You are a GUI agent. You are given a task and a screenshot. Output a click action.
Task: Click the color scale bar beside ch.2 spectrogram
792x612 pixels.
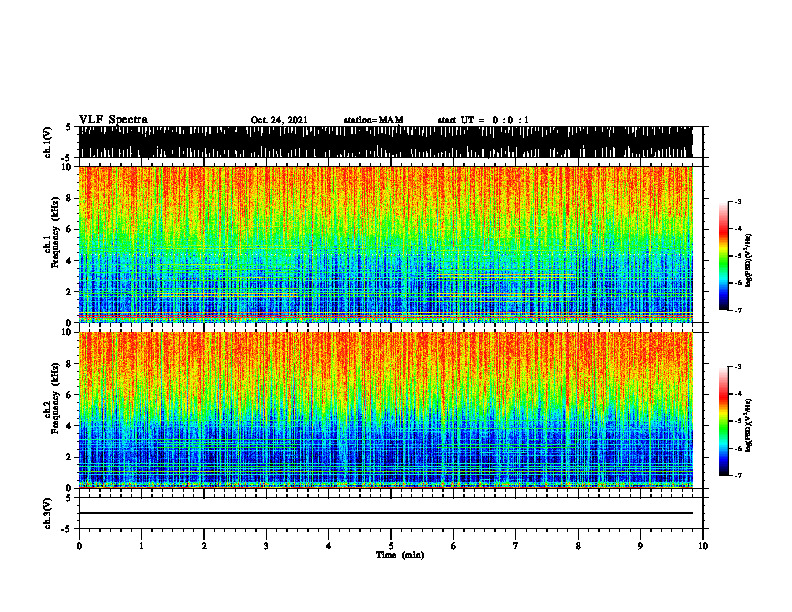723,421
